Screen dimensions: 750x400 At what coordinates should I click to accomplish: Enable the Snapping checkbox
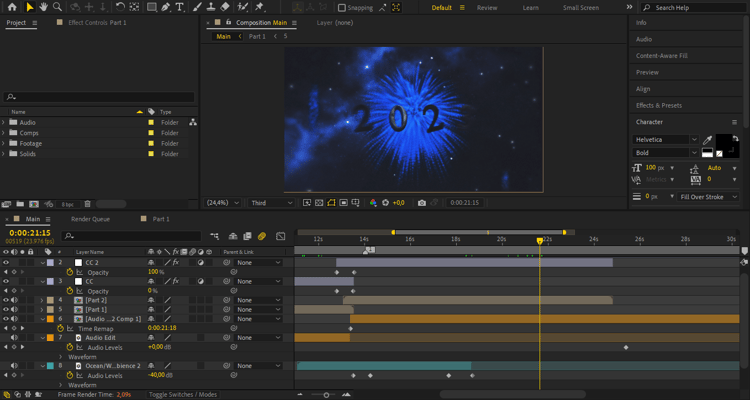[340, 8]
